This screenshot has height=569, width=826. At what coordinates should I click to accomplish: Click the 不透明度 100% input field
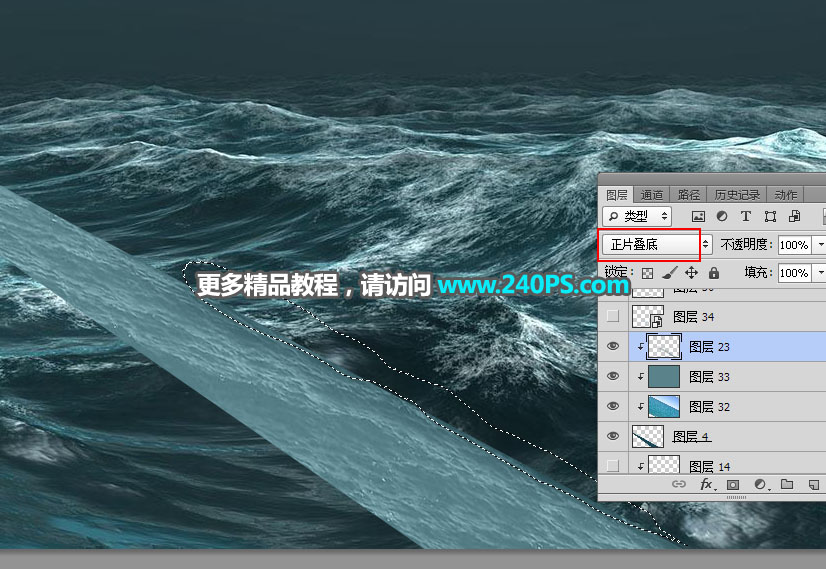coord(794,245)
